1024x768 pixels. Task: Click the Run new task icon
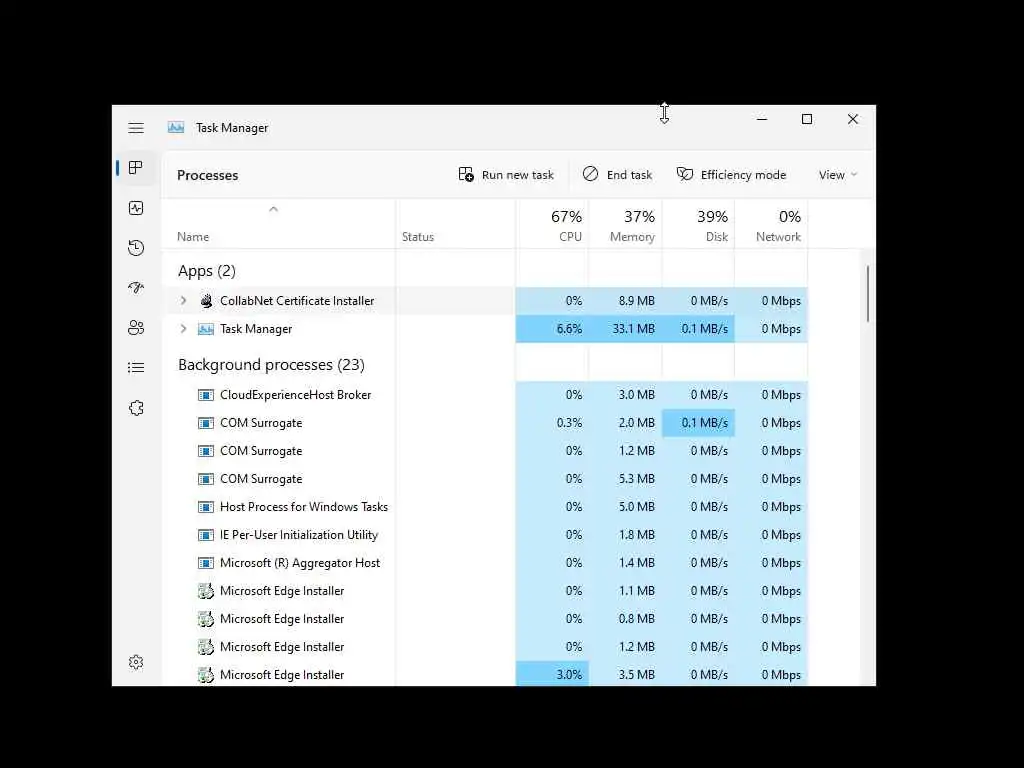(x=466, y=174)
